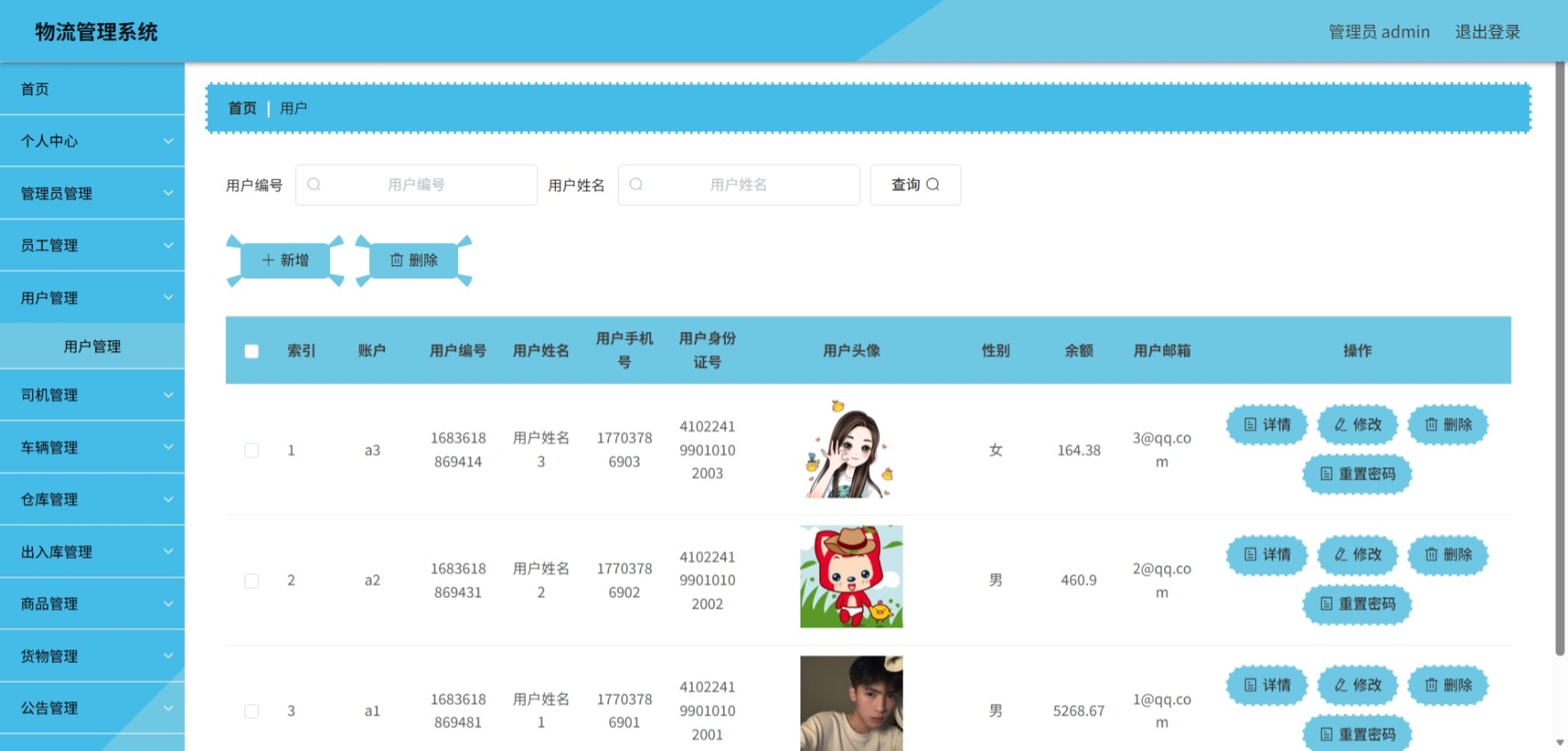Expand 个人中心 chevron in sidebar
This screenshot has width=1568, height=751.
click(168, 141)
